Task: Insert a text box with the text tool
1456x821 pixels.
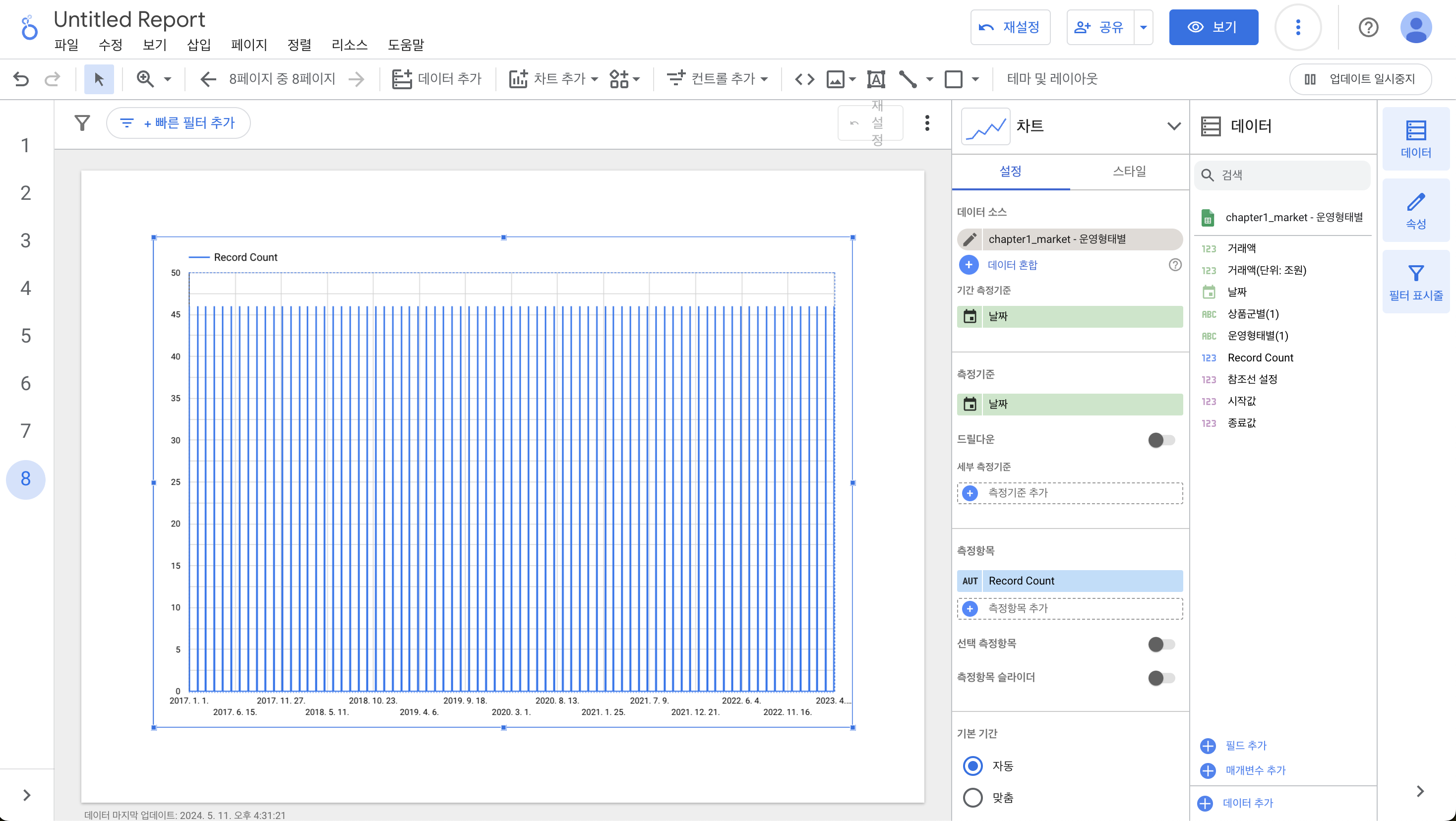Action: [x=875, y=79]
